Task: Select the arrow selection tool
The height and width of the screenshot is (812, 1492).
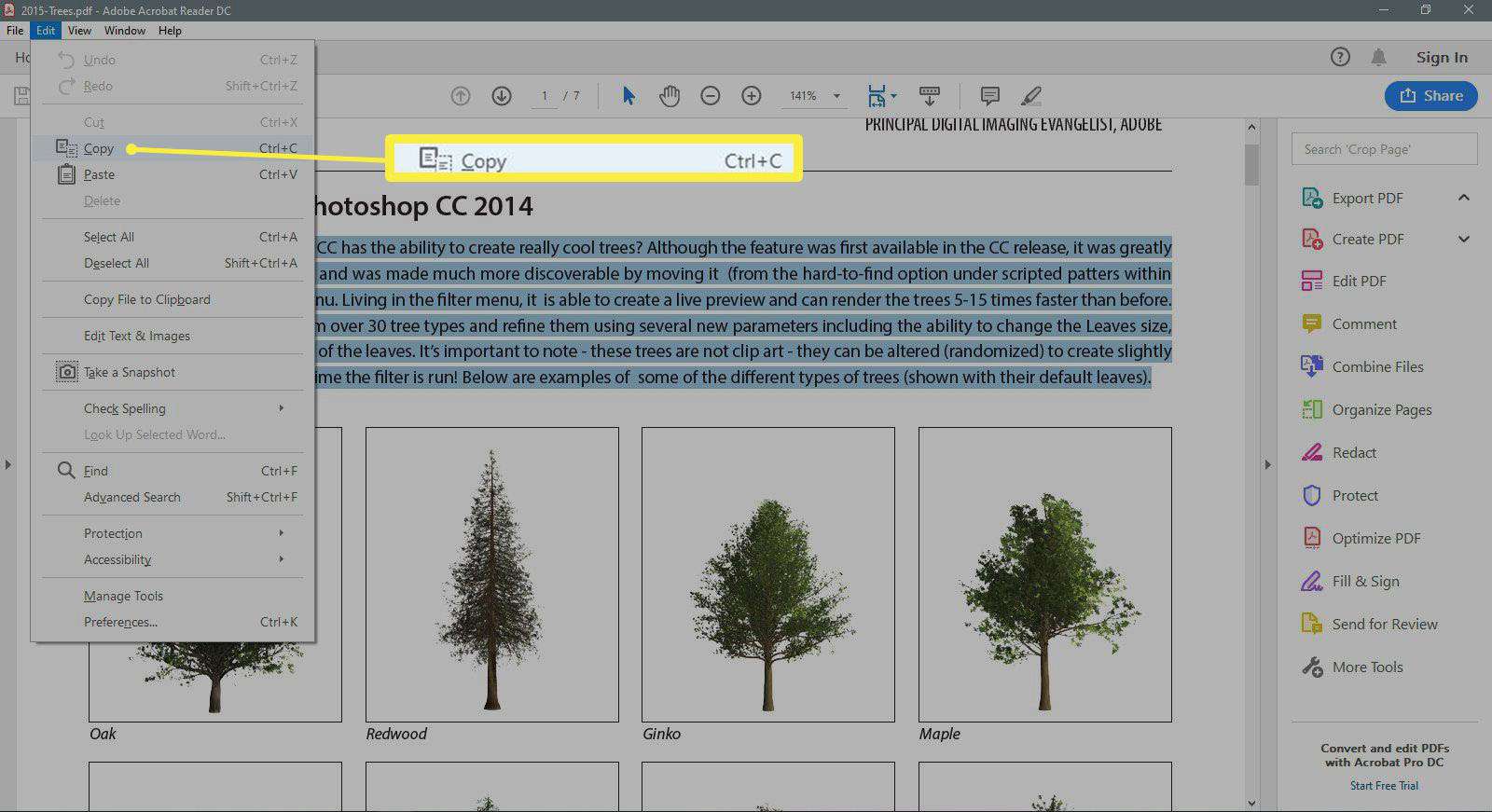Action: (x=629, y=96)
